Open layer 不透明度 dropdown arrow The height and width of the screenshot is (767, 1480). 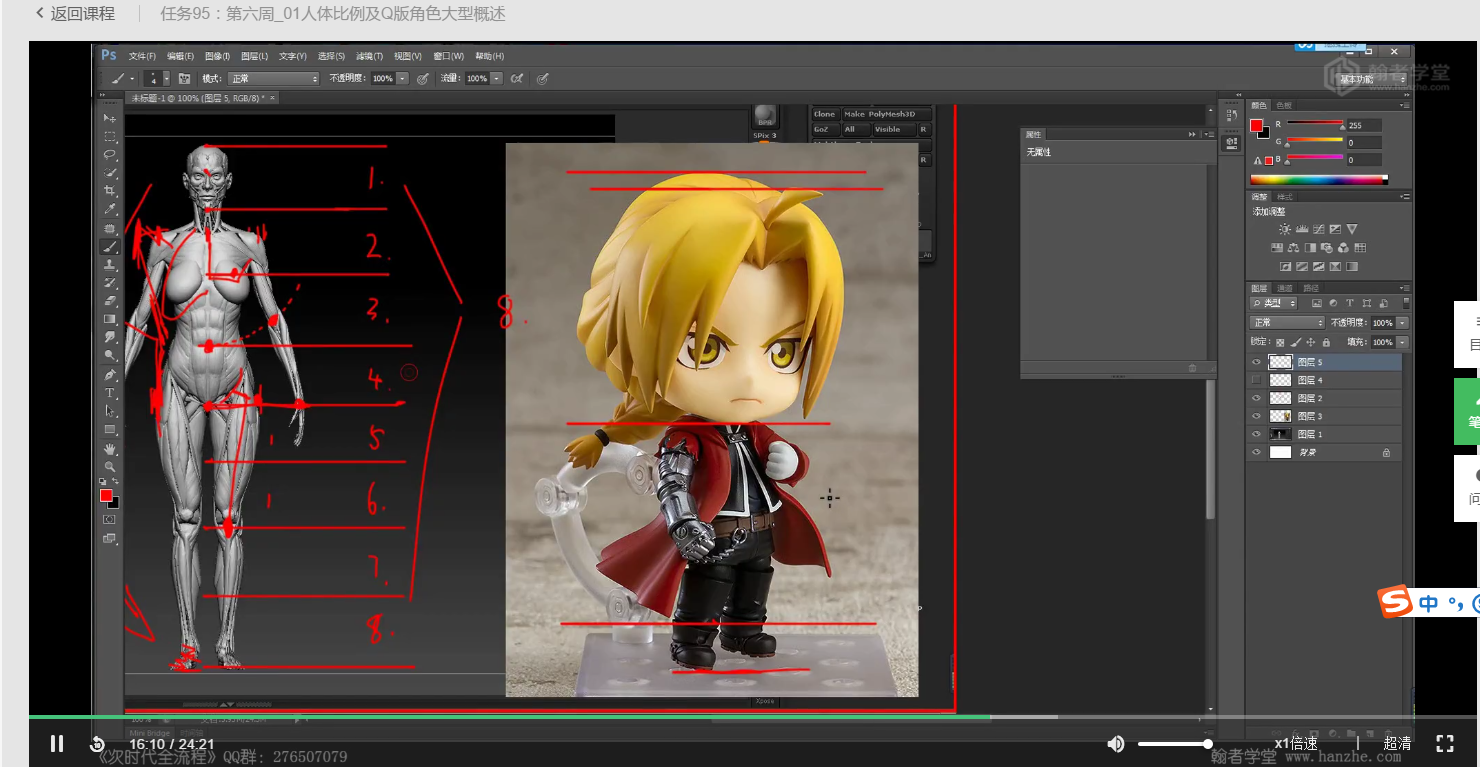pyautogui.click(x=1402, y=323)
